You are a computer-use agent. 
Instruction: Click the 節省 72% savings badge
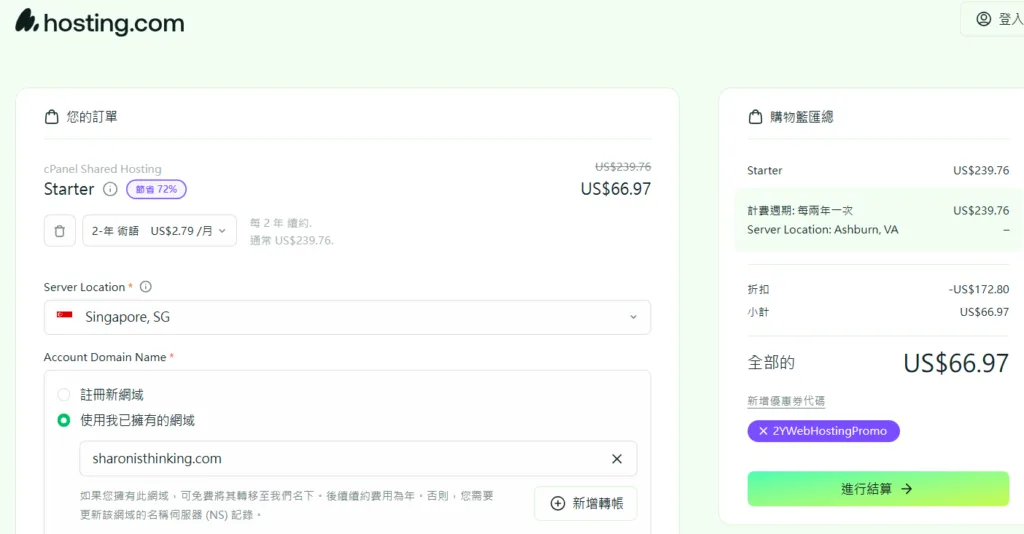pos(156,189)
